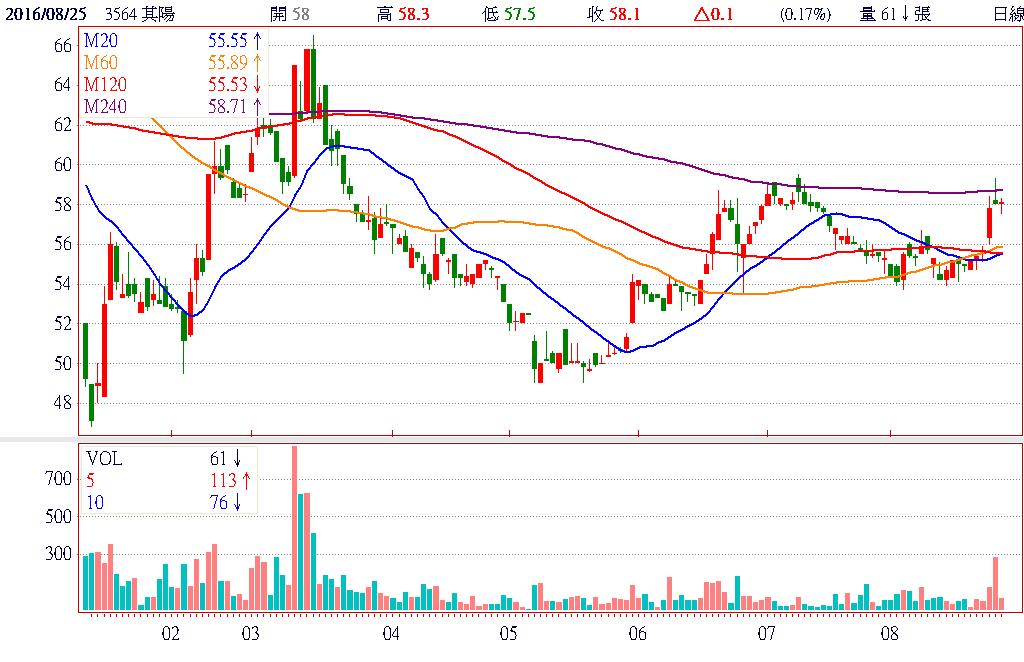Click the 3564 其陽 stock name
The height and width of the screenshot is (662, 1024).
(135, 15)
